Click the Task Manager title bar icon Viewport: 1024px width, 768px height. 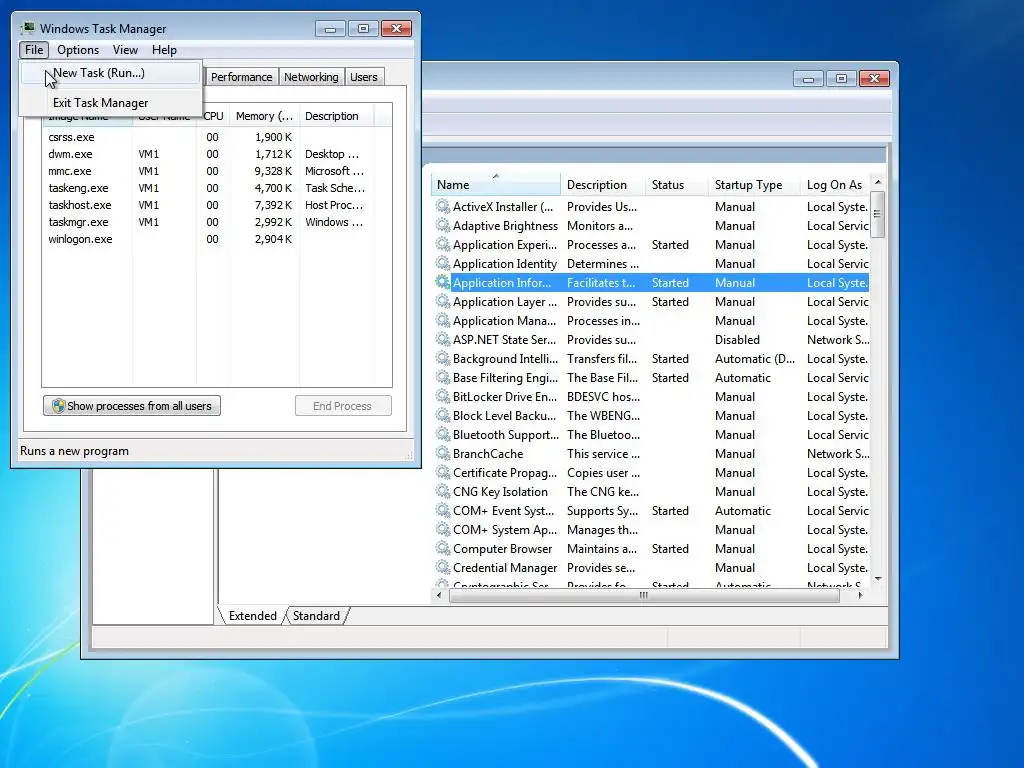27,28
